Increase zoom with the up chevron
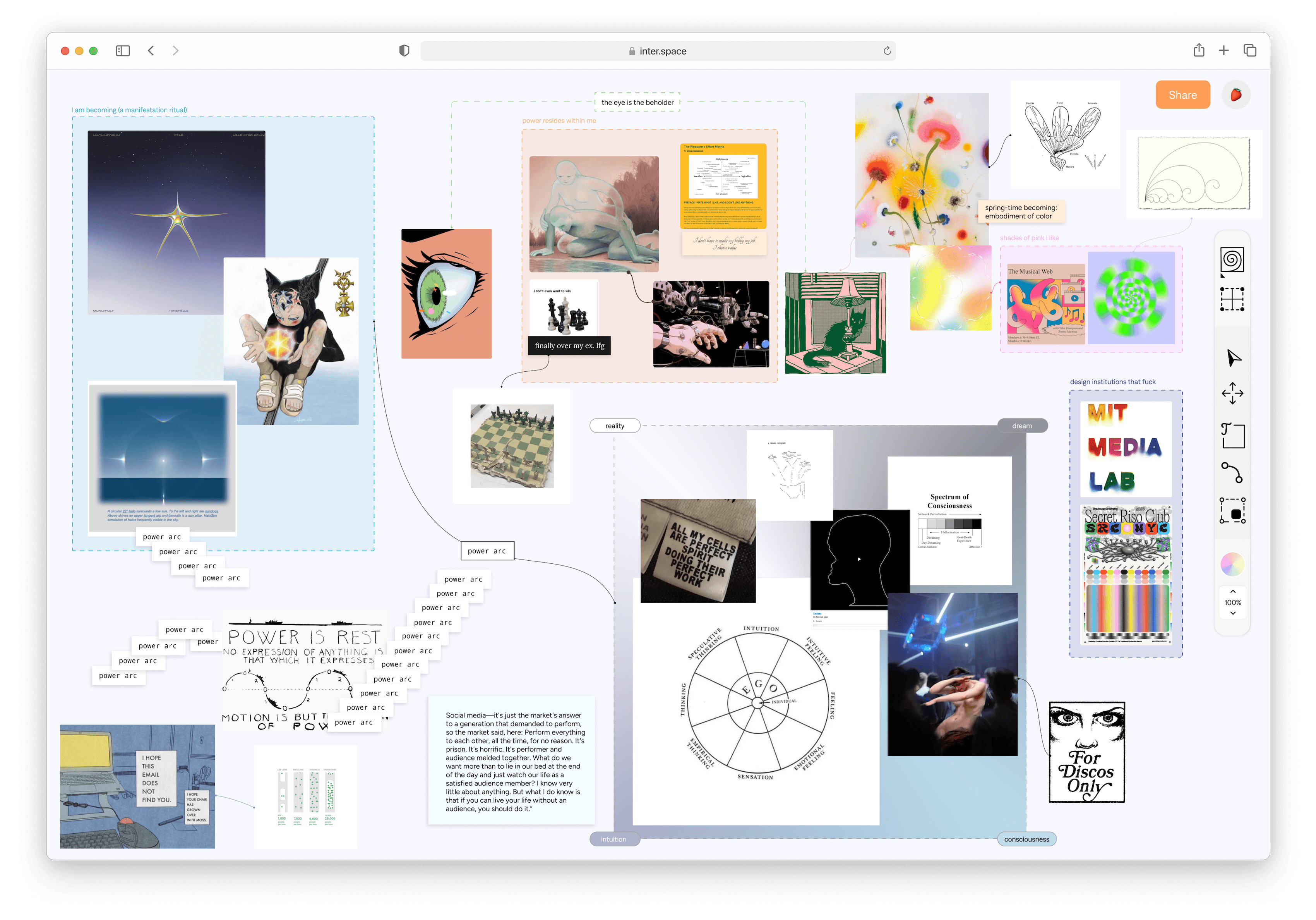 point(1232,591)
